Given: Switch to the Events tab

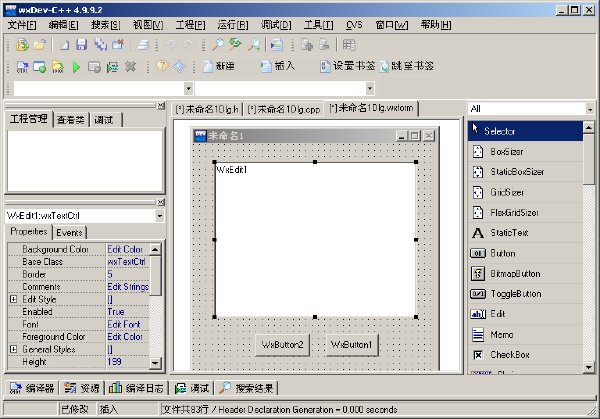Looking at the screenshot, I should 69,232.
